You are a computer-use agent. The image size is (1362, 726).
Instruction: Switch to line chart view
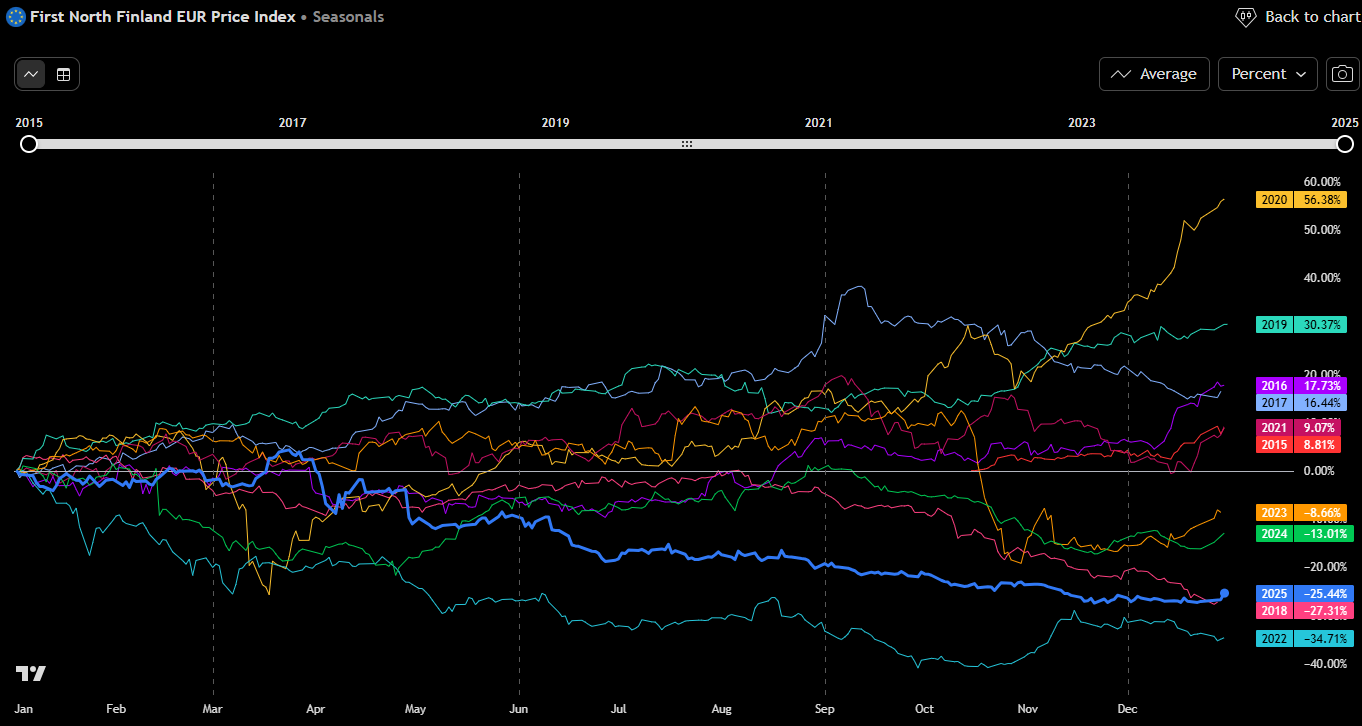click(x=32, y=74)
